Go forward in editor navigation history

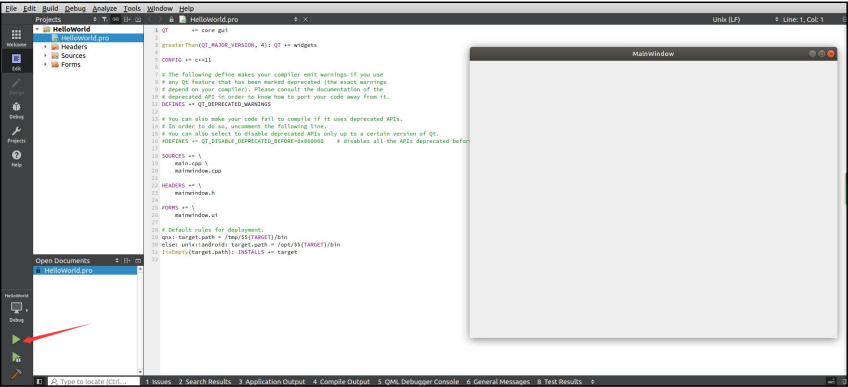coord(160,19)
